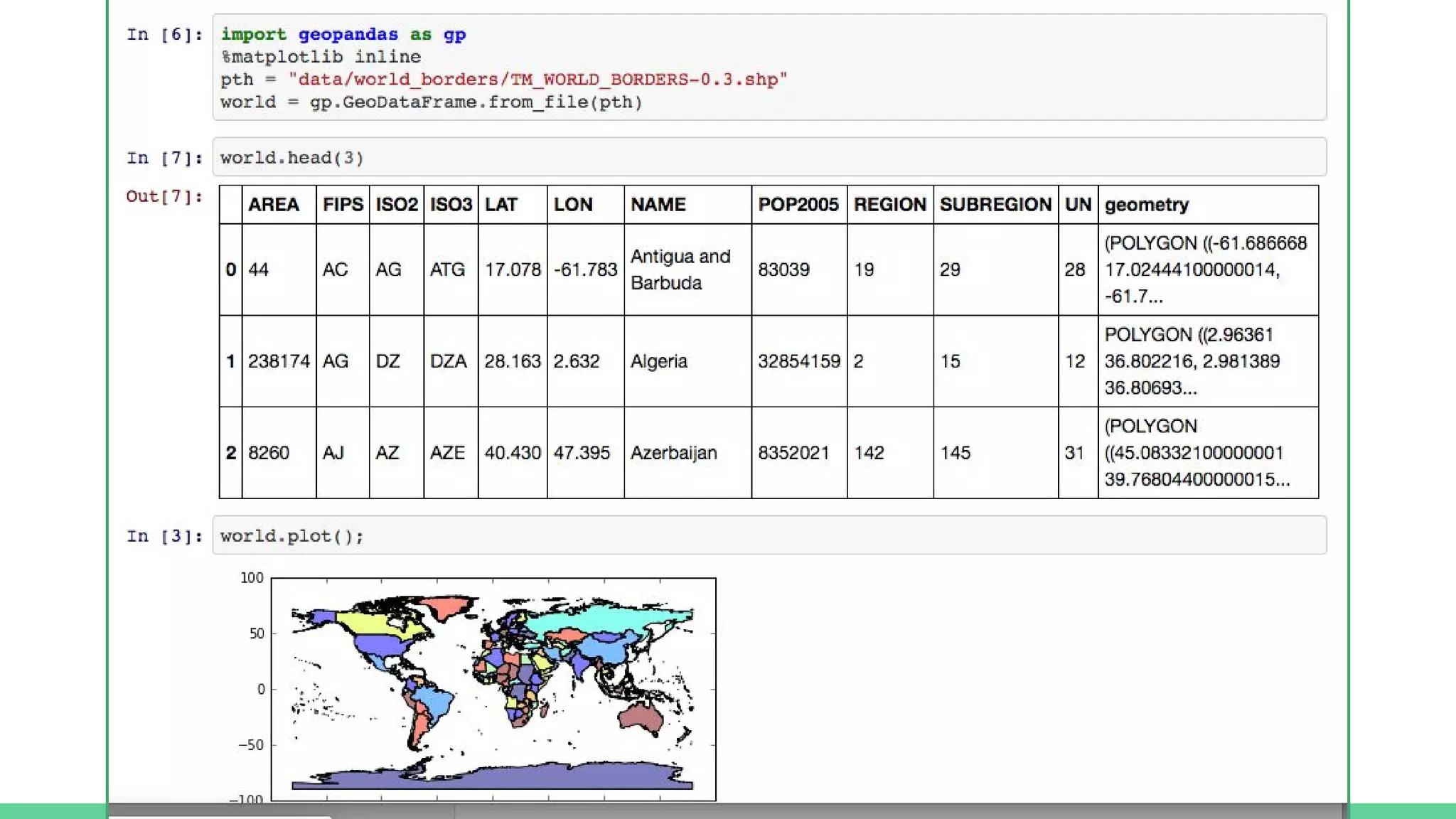Screen dimensions: 1456x819
Task: Click the shapefile path string in code
Action: pyautogui.click(x=537, y=79)
